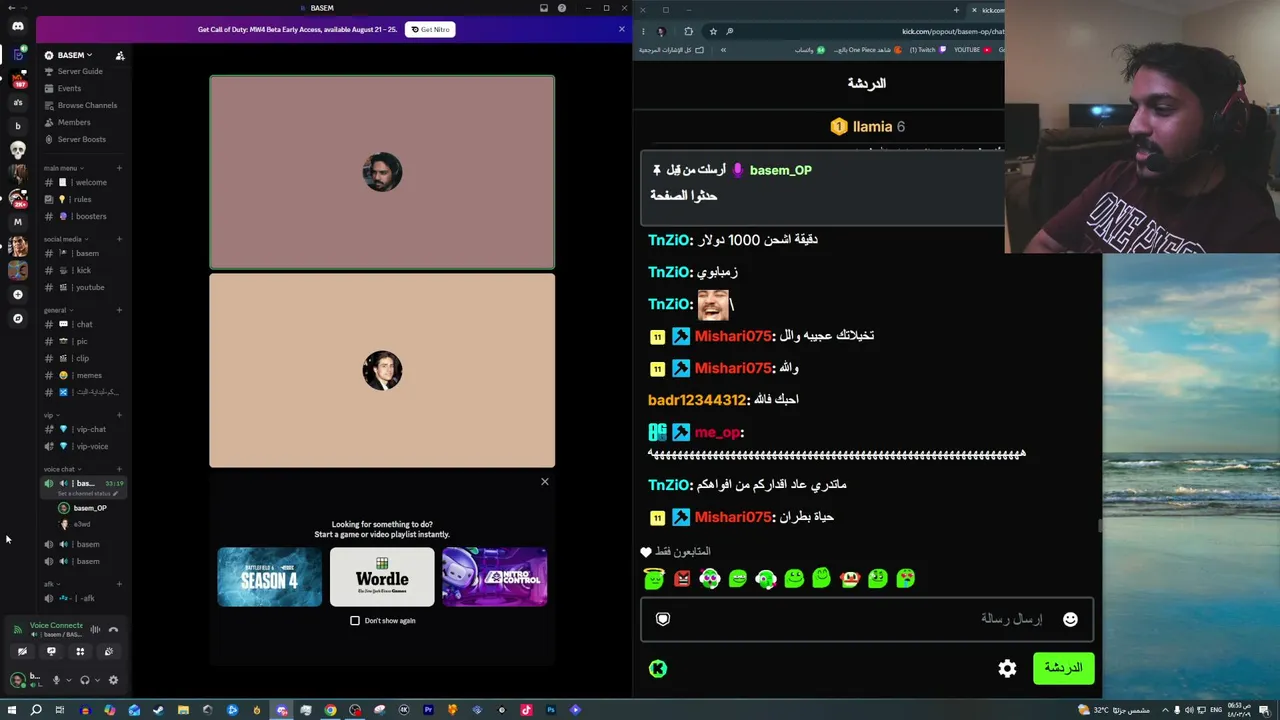Select the skull server icon
This screenshot has width=1280, height=720.
[x=17, y=150]
